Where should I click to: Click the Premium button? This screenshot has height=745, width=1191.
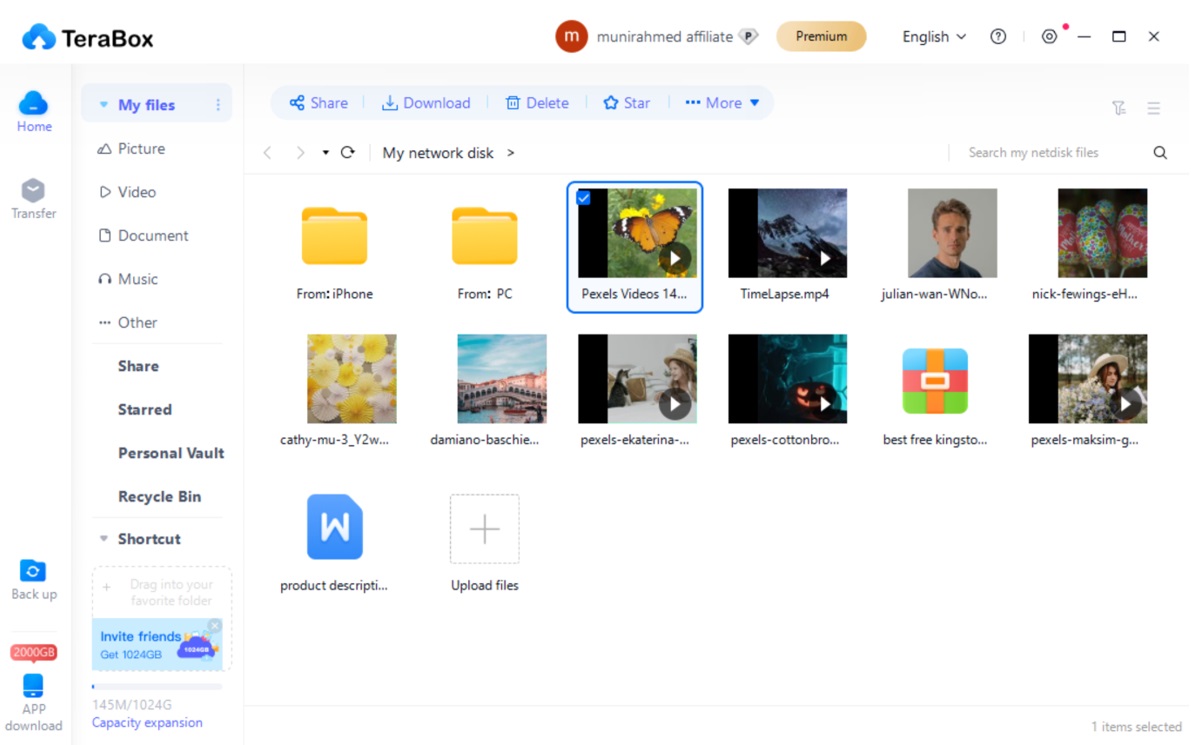[821, 36]
